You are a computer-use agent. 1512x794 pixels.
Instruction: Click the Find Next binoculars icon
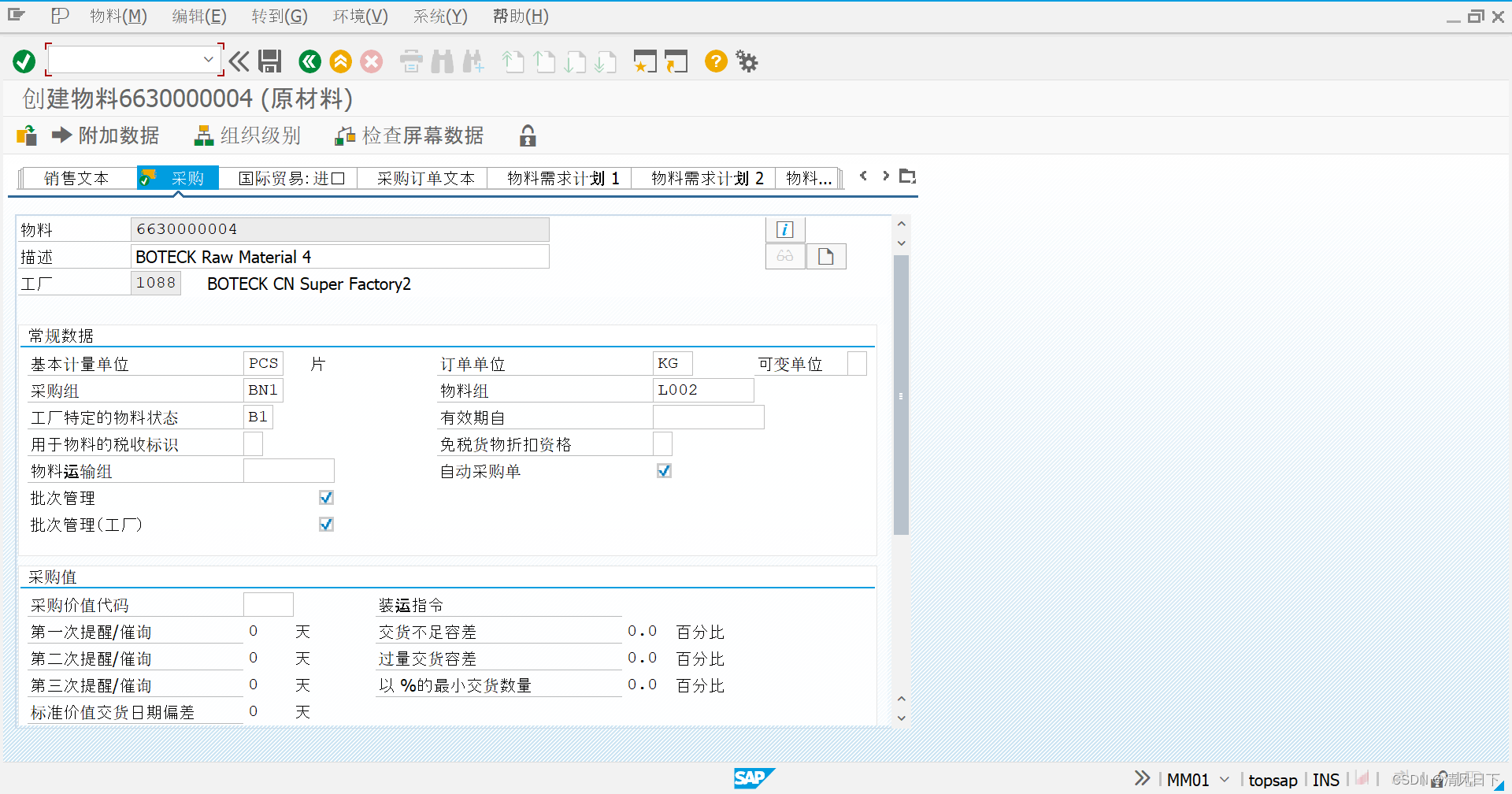pyautogui.click(x=474, y=61)
